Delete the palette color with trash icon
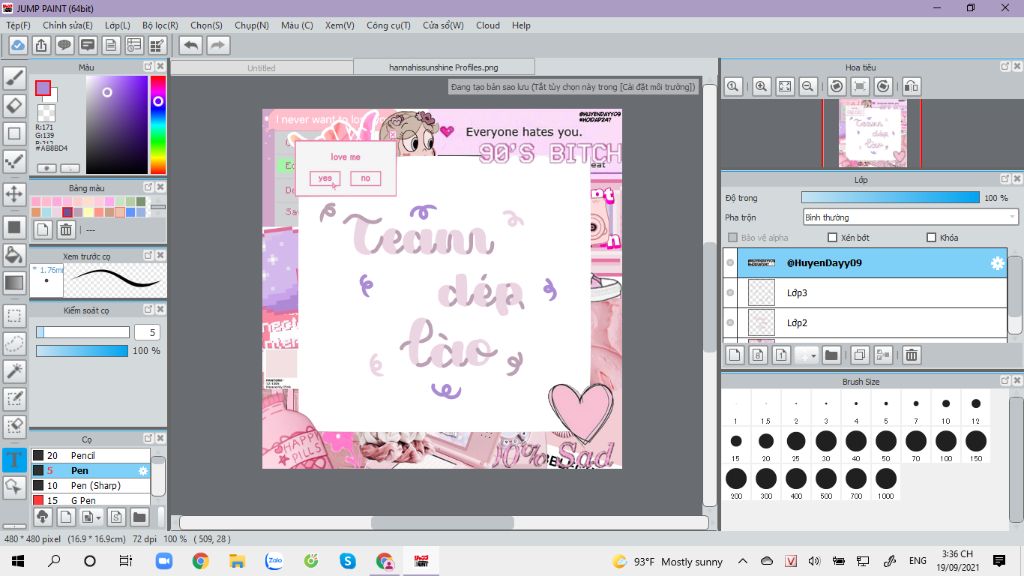The width and height of the screenshot is (1024, 576). 66,229
